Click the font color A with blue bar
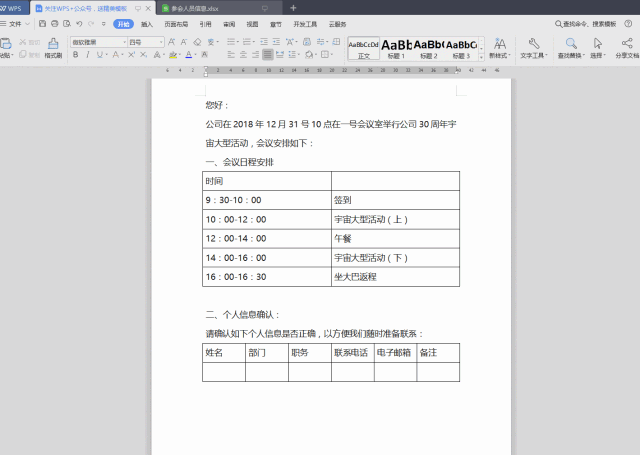The width and height of the screenshot is (640, 455). [x=189, y=55]
